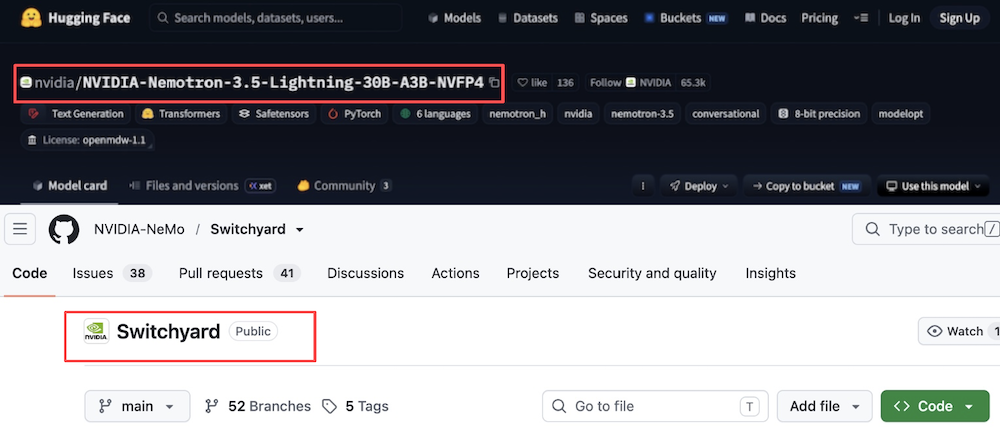Focus the GitHub Type to search box

925,229
